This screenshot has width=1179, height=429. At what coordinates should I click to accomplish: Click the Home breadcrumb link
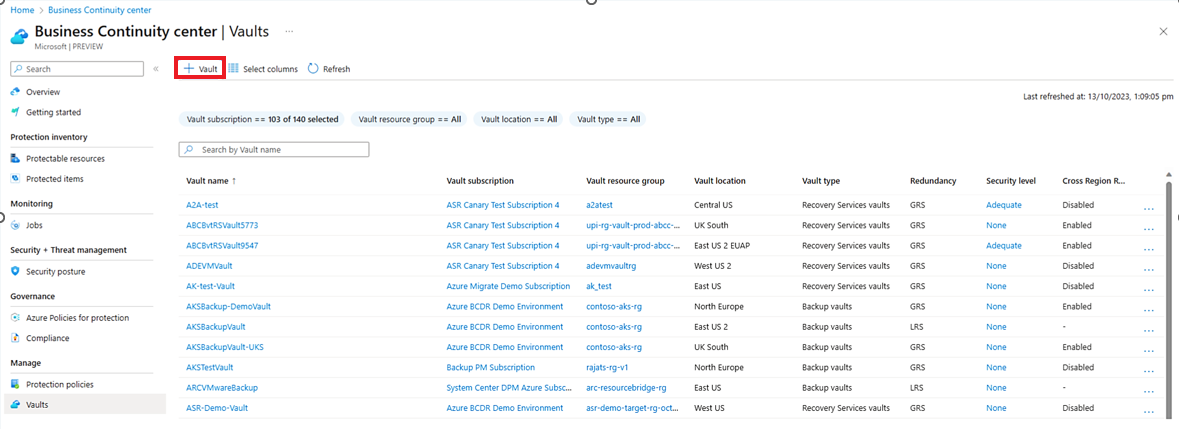(x=21, y=11)
